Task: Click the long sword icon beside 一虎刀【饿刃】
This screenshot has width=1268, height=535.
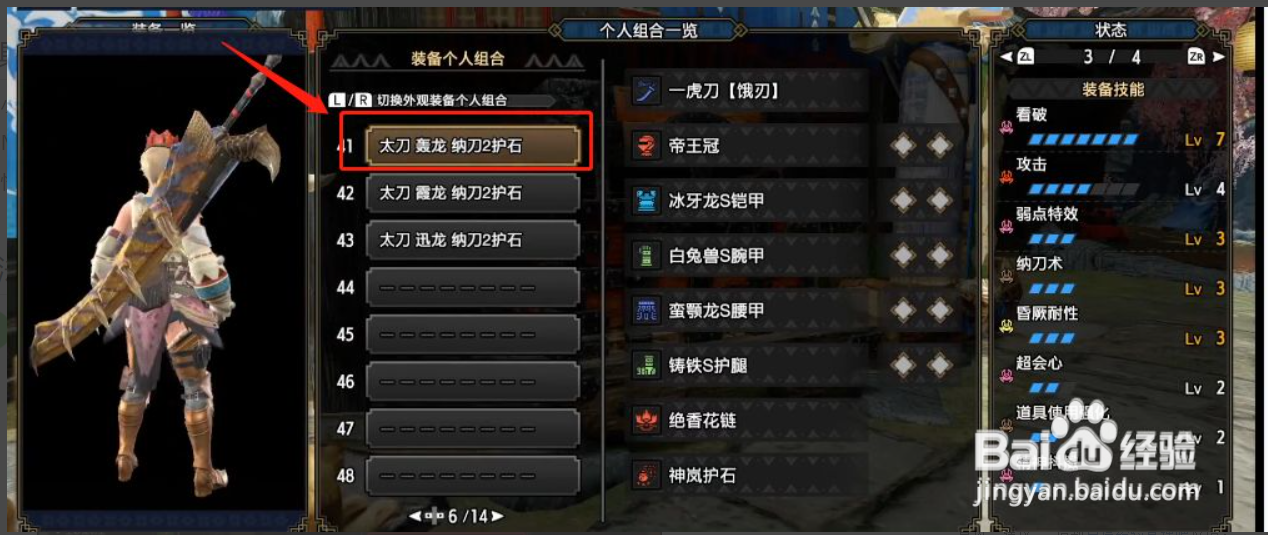Action: 647,92
